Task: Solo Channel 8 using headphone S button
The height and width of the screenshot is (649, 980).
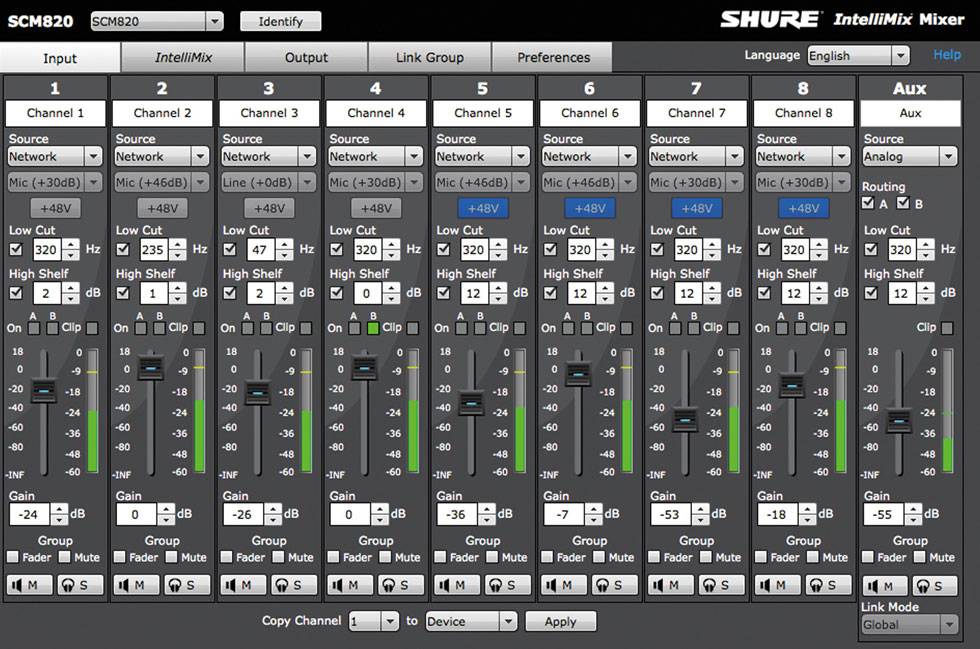Action: [x=829, y=585]
